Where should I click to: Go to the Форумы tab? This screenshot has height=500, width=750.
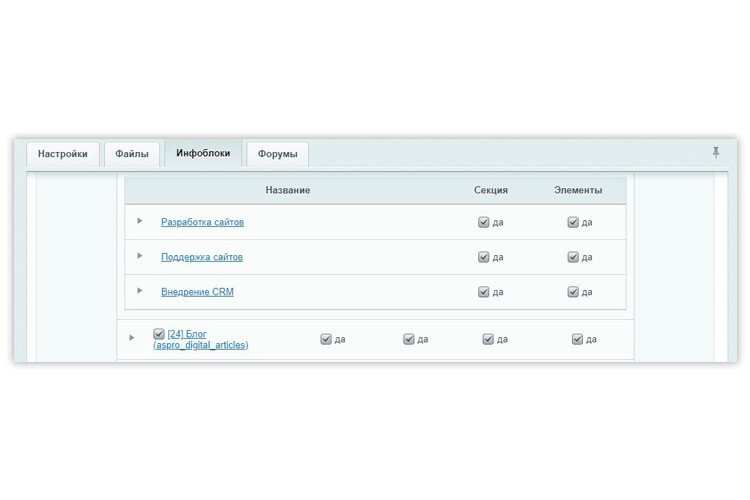[x=277, y=154]
